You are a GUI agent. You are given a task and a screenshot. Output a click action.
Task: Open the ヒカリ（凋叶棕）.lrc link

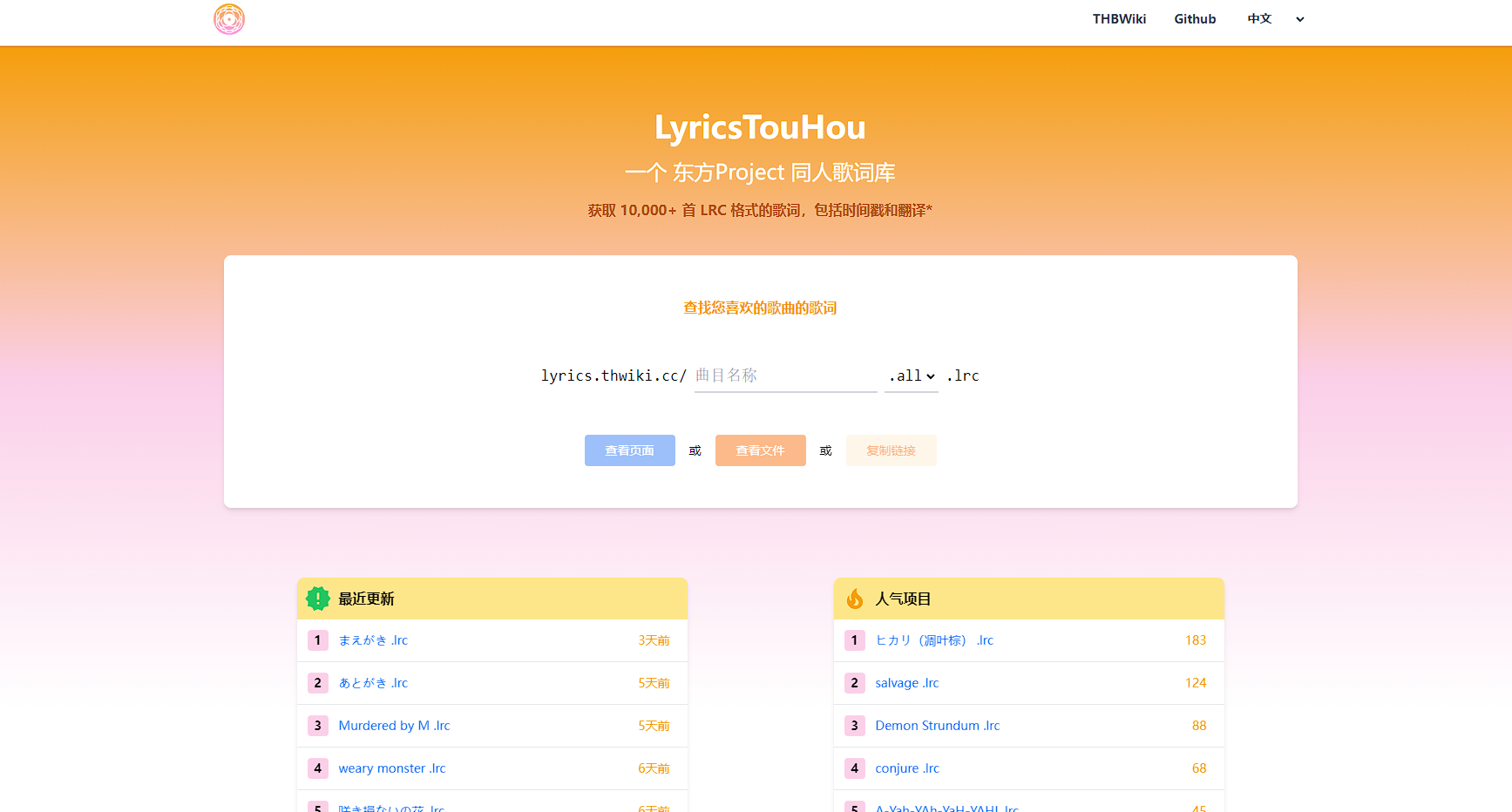pyautogui.click(x=934, y=640)
